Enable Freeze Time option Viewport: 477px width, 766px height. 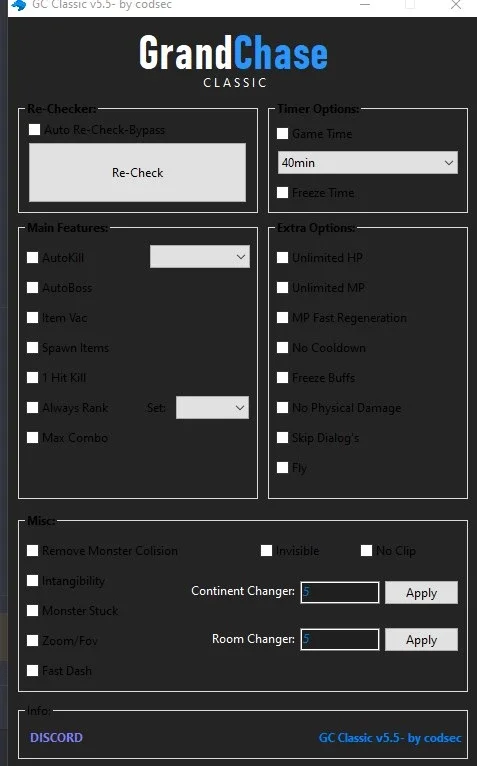pos(282,192)
